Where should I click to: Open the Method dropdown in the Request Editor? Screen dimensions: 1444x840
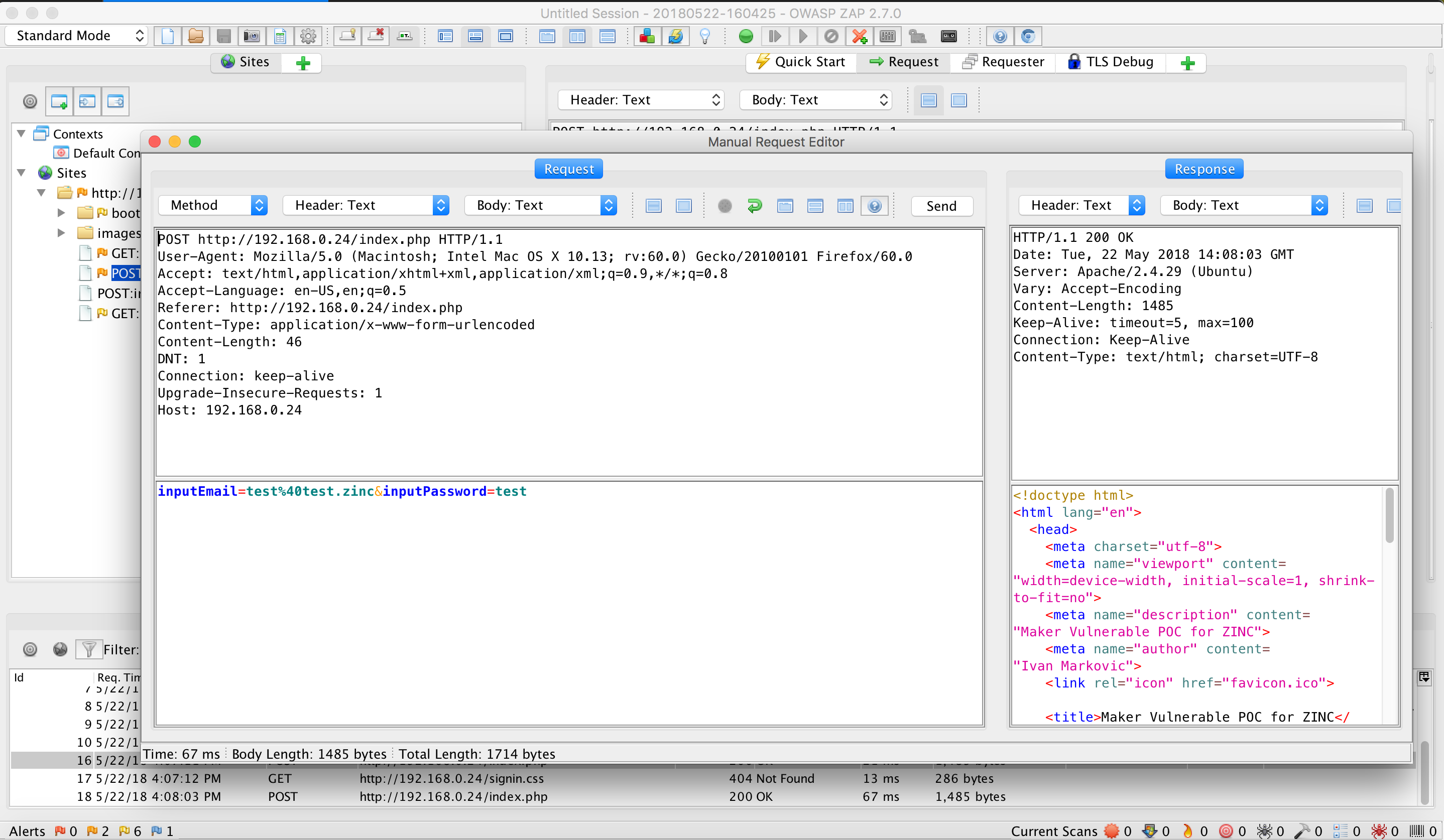click(212, 206)
